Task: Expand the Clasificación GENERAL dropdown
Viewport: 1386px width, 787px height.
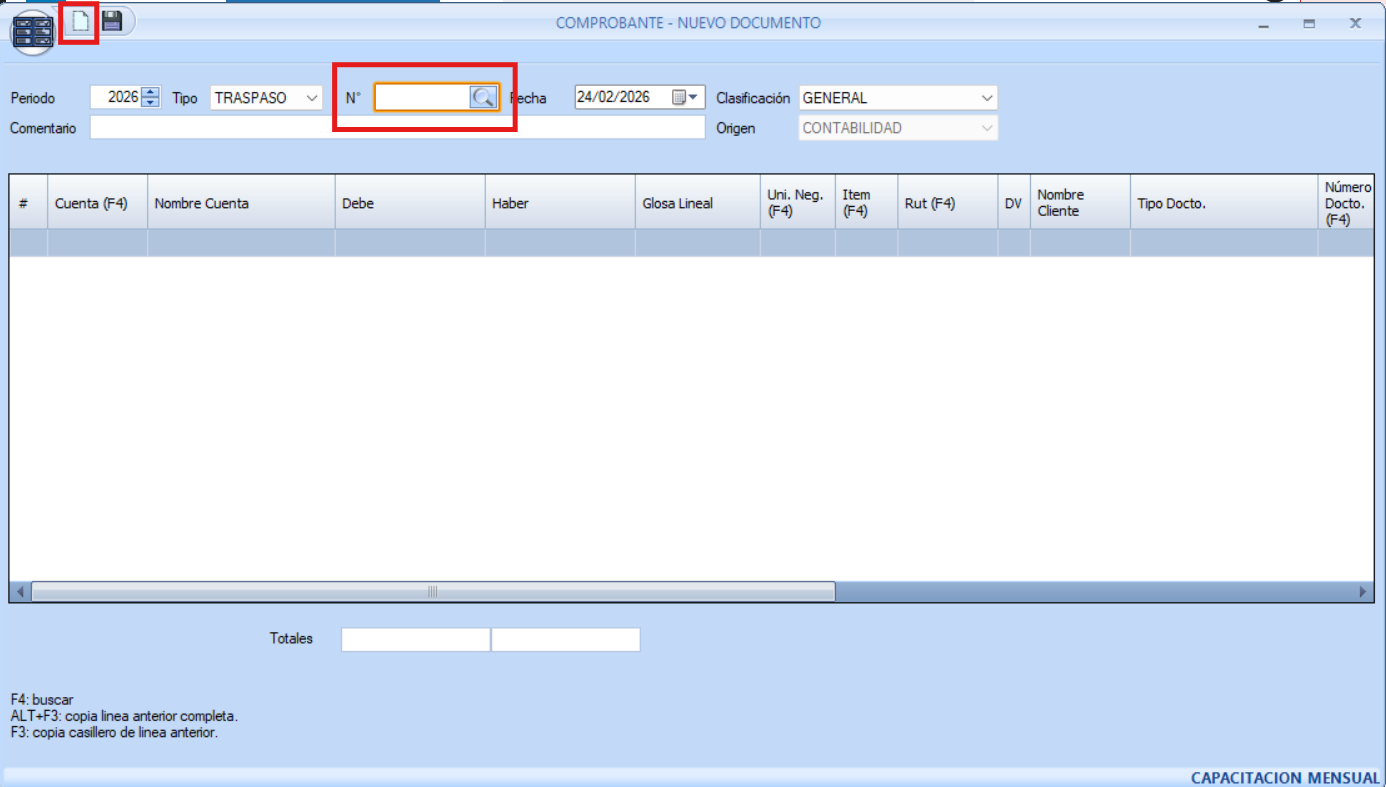Action: click(987, 98)
